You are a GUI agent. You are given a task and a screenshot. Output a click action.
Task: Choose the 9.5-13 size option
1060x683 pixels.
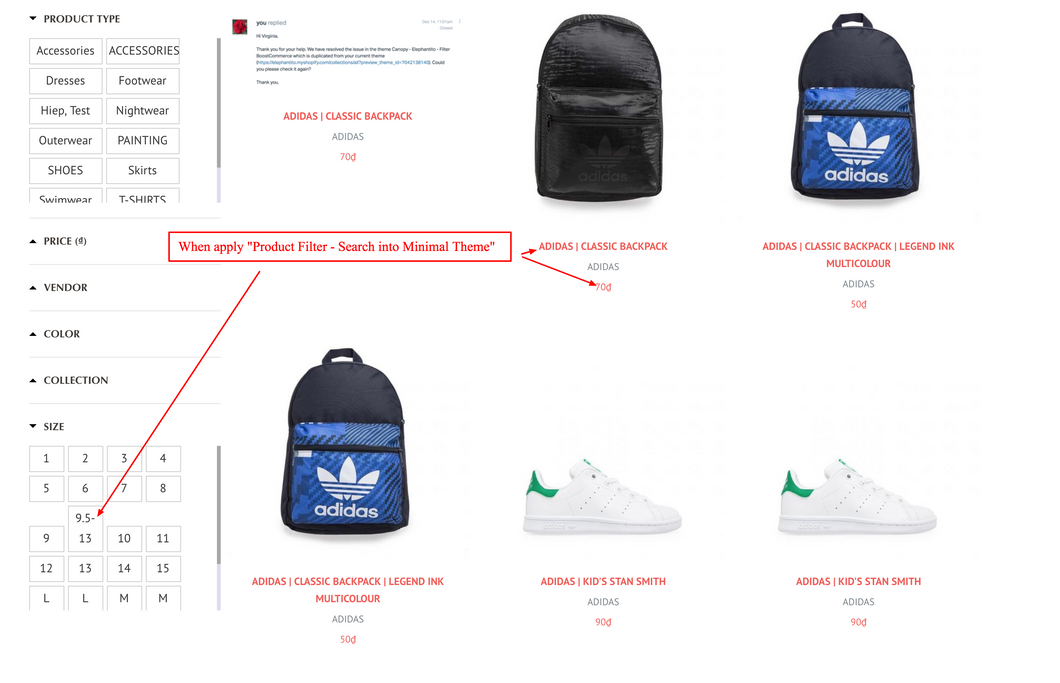[85, 528]
